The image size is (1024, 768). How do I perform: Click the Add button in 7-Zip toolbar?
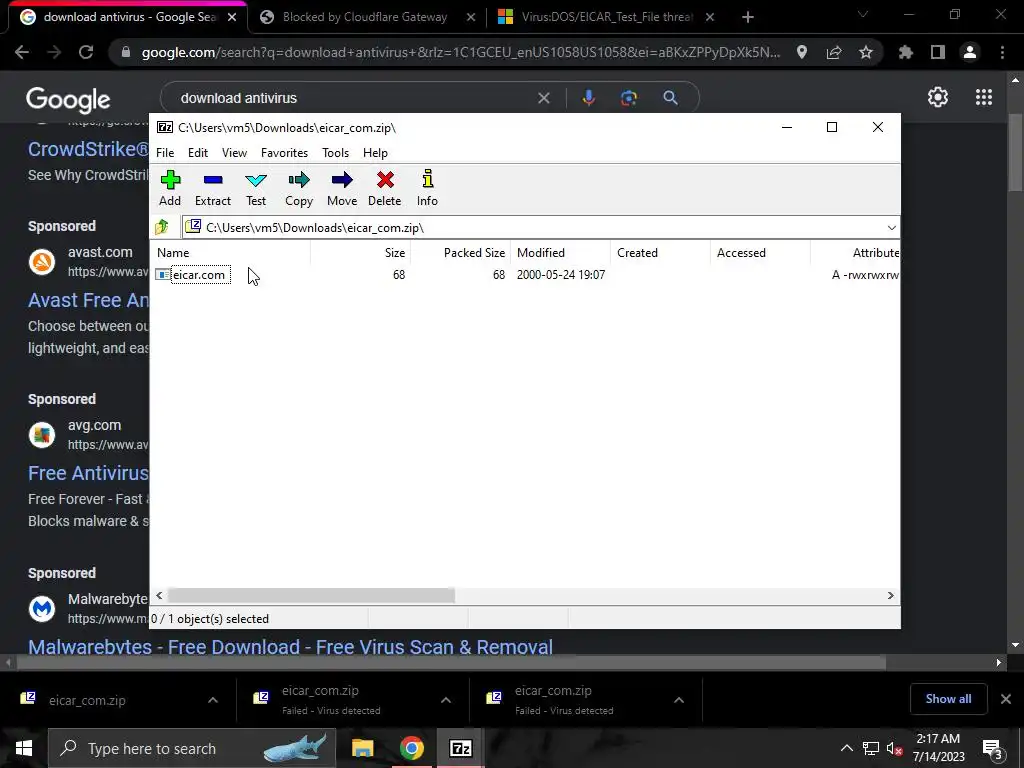pyautogui.click(x=170, y=189)
